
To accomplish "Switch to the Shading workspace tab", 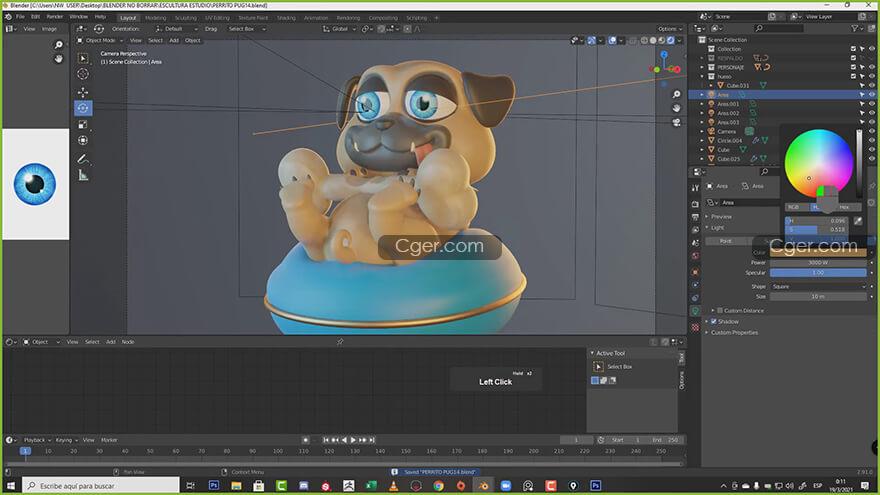I will (286, 18).
